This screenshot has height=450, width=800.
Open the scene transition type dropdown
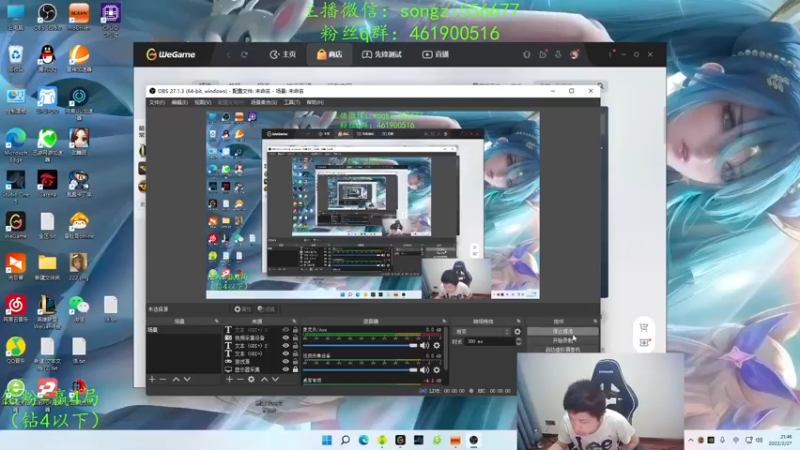click(482, 332)
